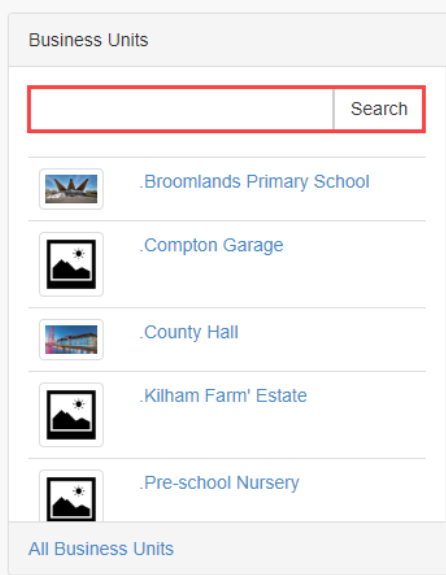The height and width of the screenshot is (575, 446).
Task: Click the Business Units panel heading
Action: pos(88,40)
